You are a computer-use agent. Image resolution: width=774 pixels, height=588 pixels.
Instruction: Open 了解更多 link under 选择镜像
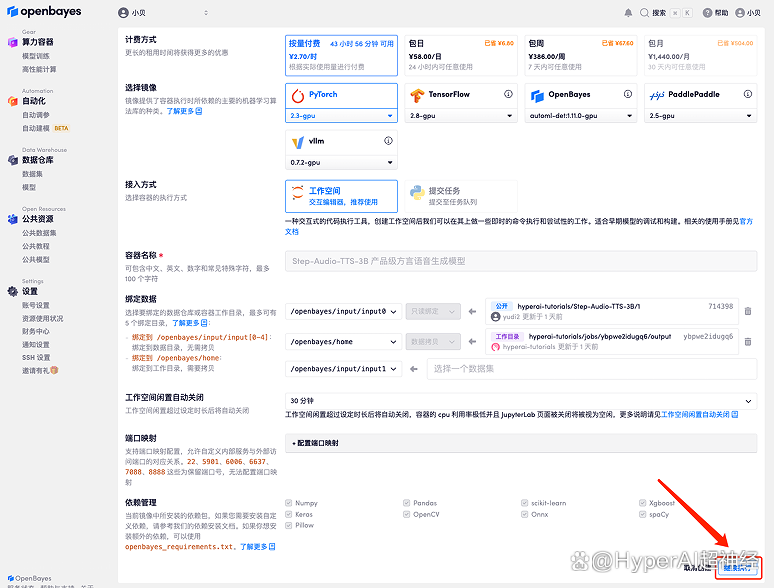coord(184,111)
